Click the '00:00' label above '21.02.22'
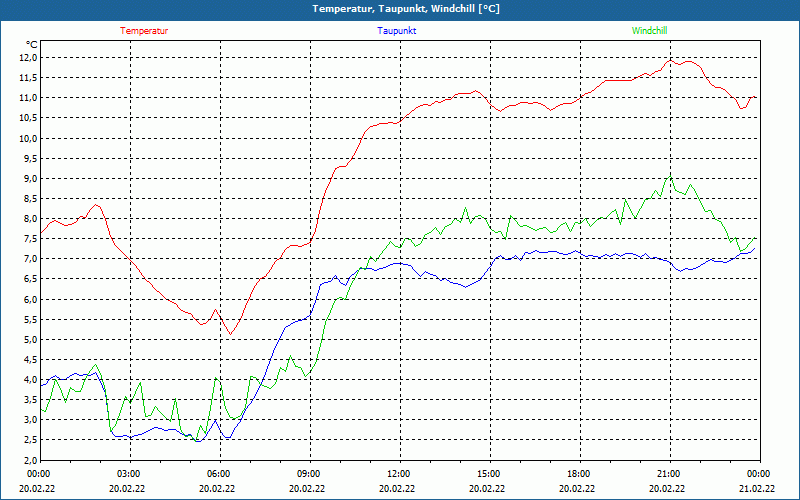Viewport: 800px width, 500px height. [759, 474]
